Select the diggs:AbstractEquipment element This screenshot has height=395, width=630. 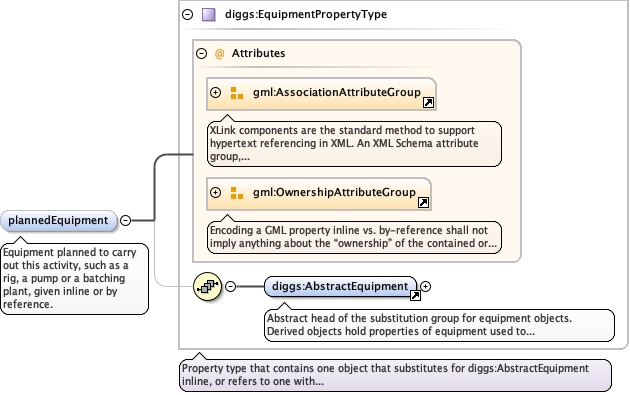[x=340, y=287]
